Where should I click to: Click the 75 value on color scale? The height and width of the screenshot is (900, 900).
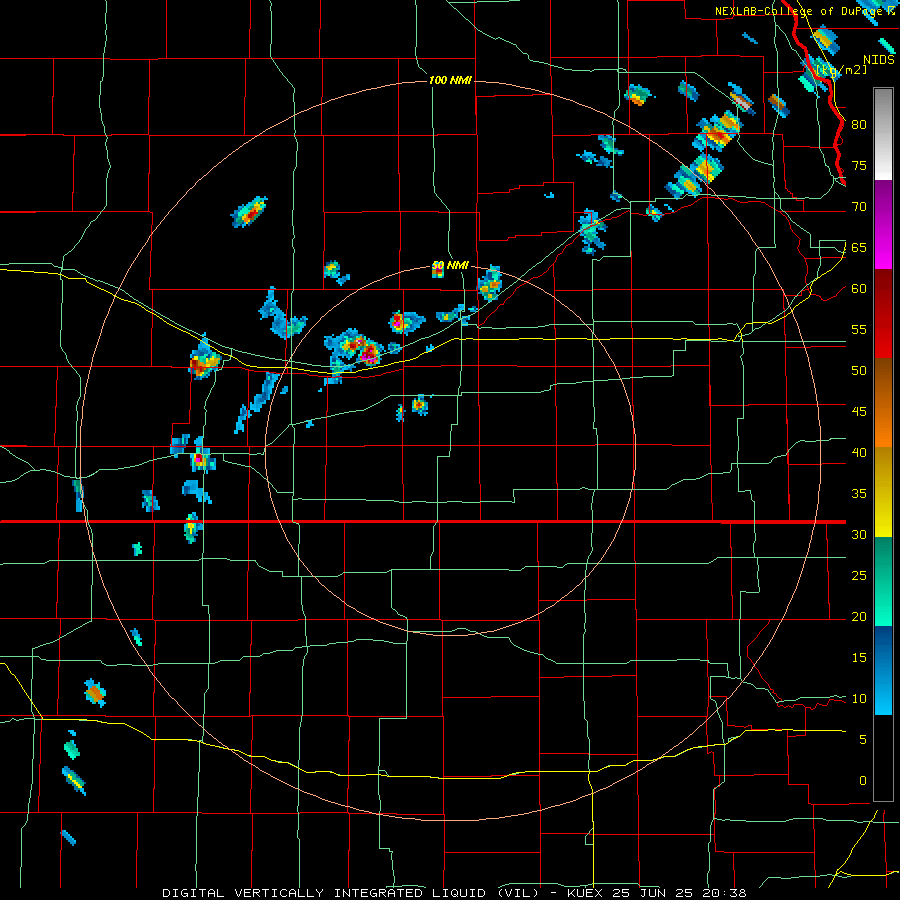tap(859, 165)
